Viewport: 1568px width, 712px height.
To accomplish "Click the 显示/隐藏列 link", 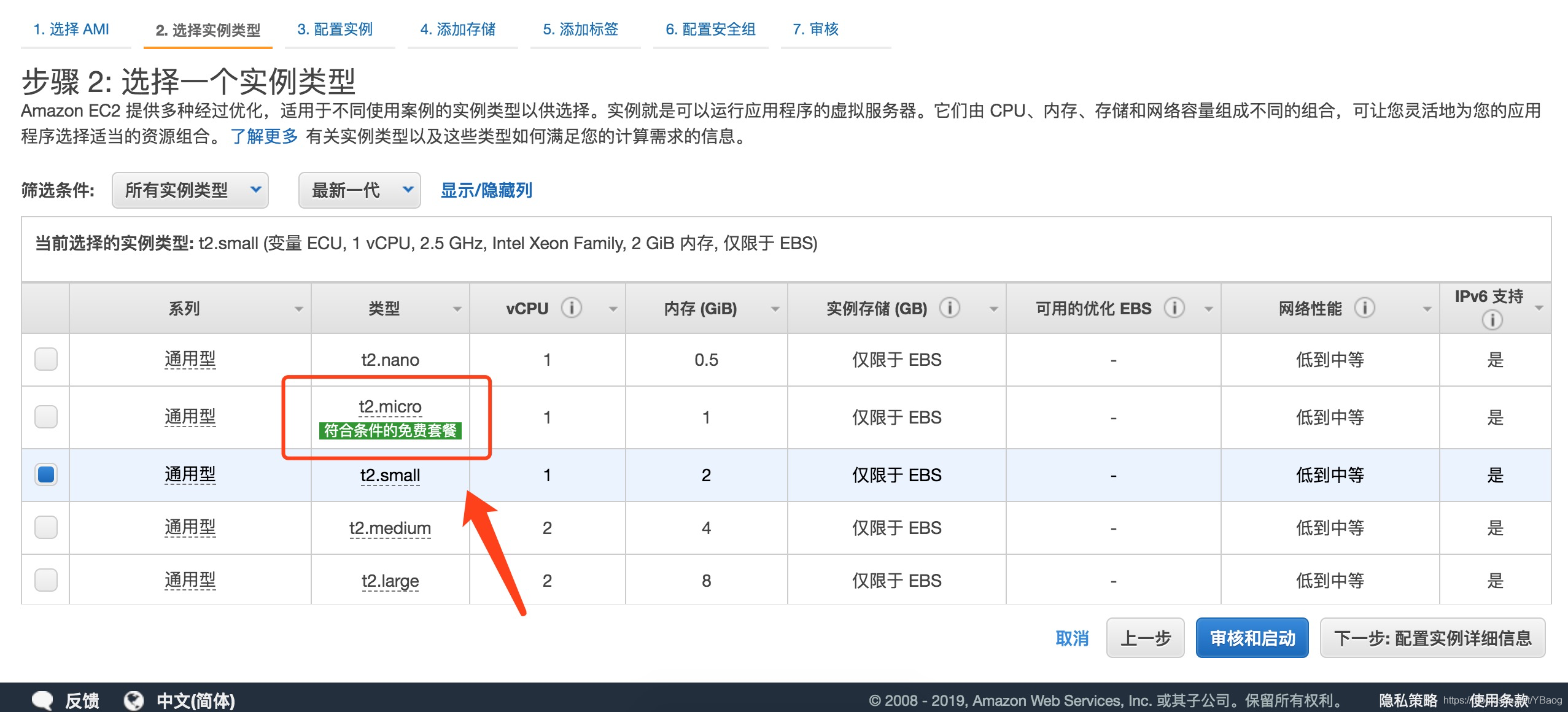I will point(486,190).
